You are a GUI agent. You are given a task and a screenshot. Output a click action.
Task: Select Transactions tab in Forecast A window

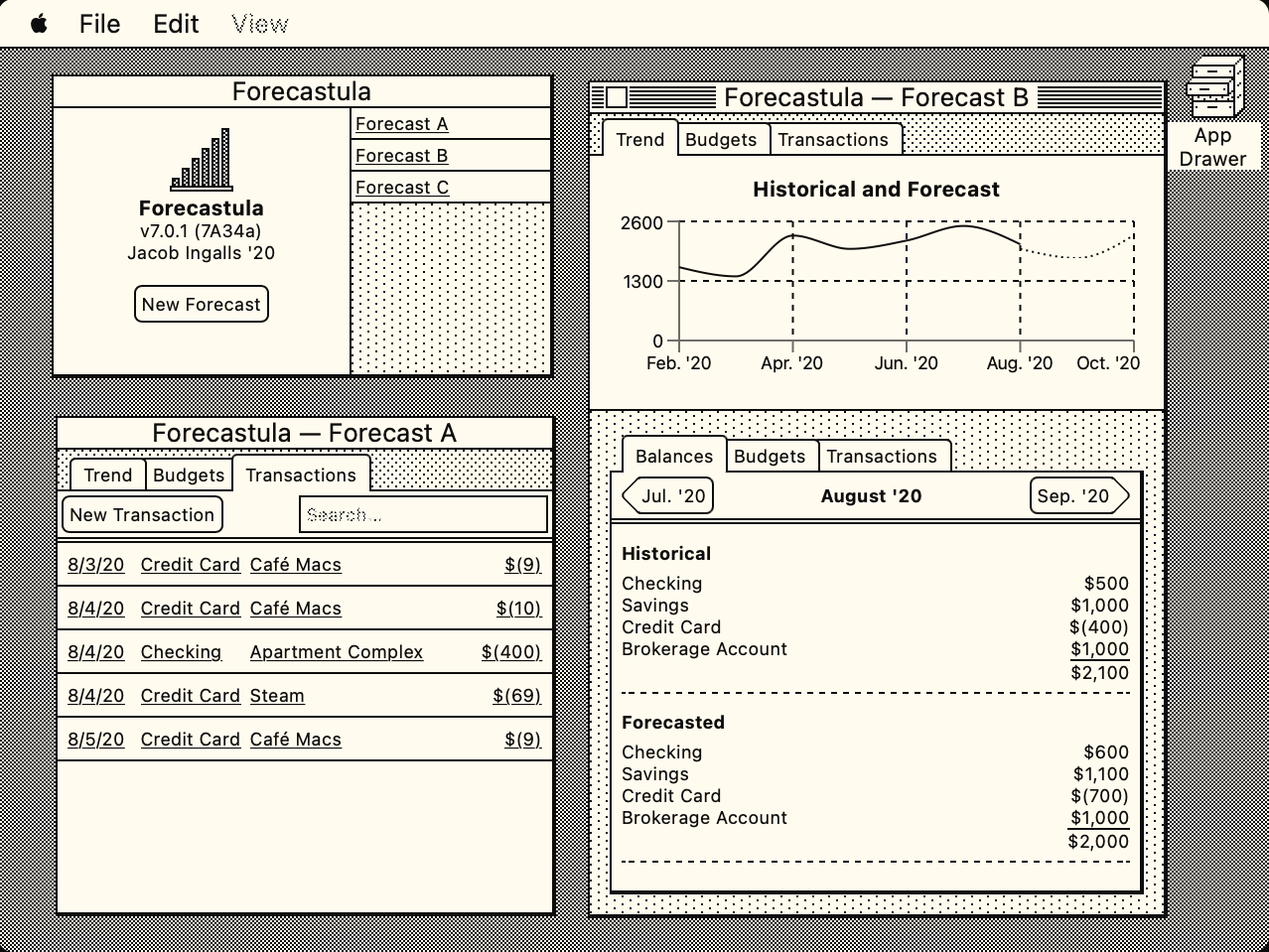(301, 475)
